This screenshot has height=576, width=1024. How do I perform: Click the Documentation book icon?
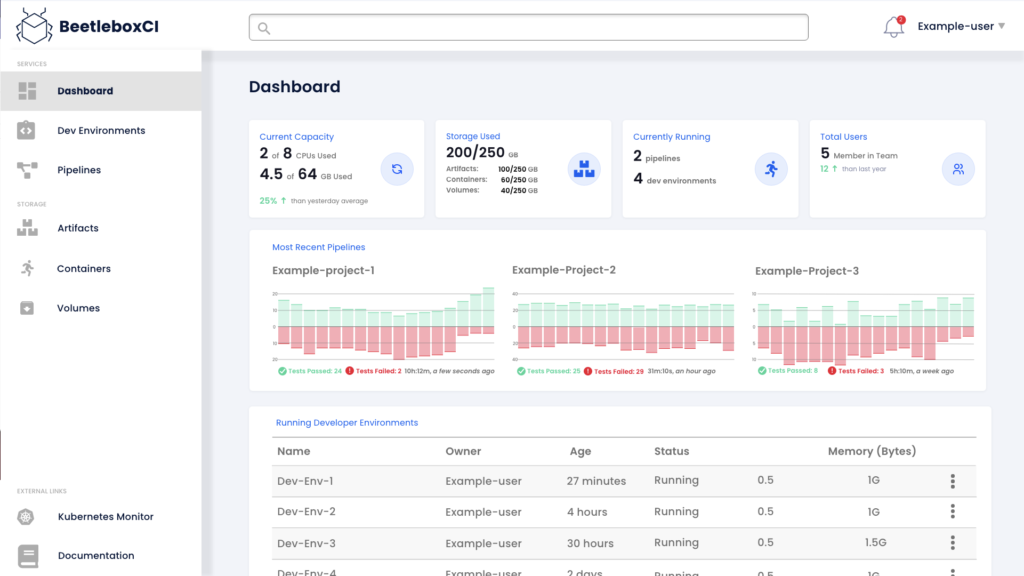click(x=27, y=555)
